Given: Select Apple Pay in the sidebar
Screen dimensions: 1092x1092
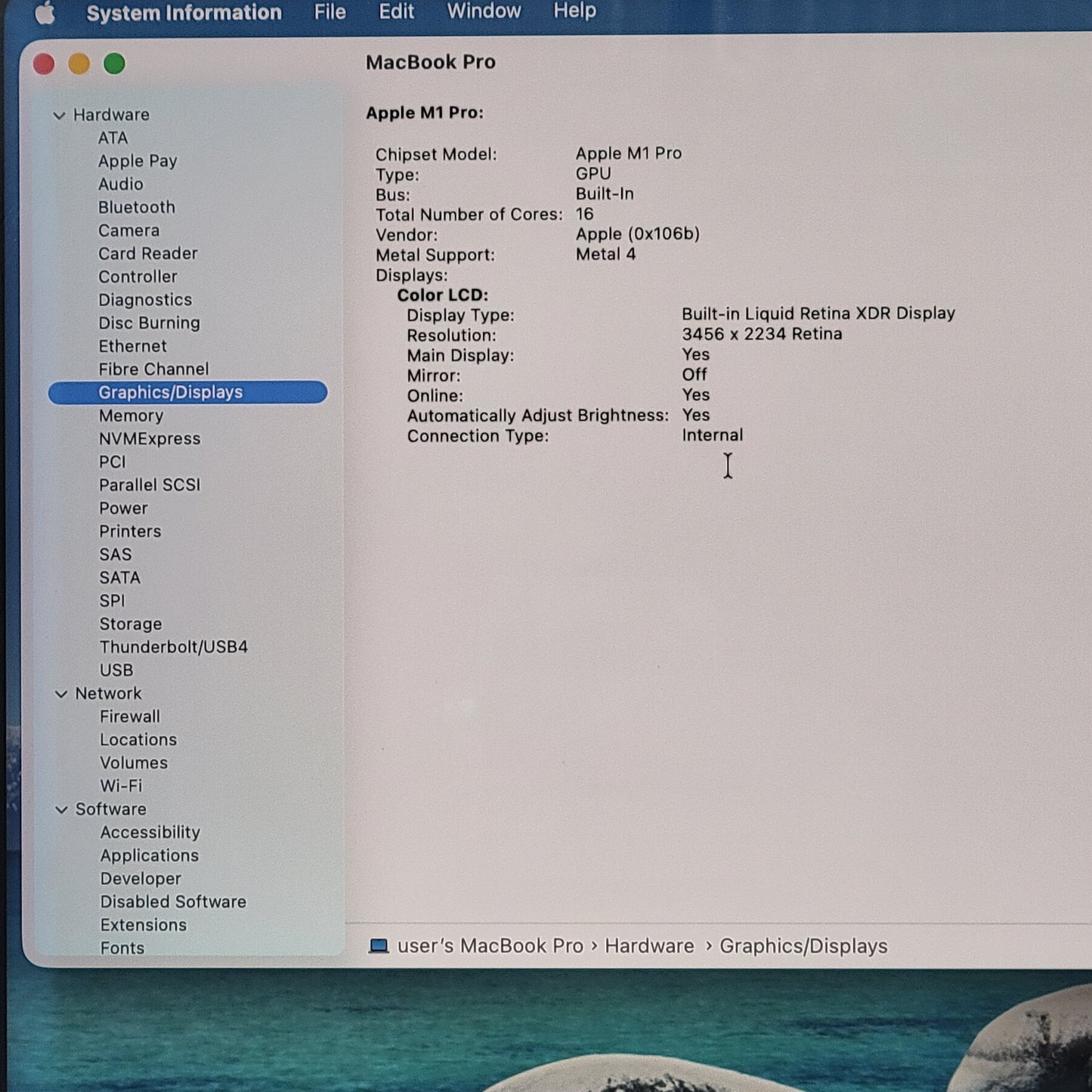Looking at the screenshot, I should pos(138,161).
